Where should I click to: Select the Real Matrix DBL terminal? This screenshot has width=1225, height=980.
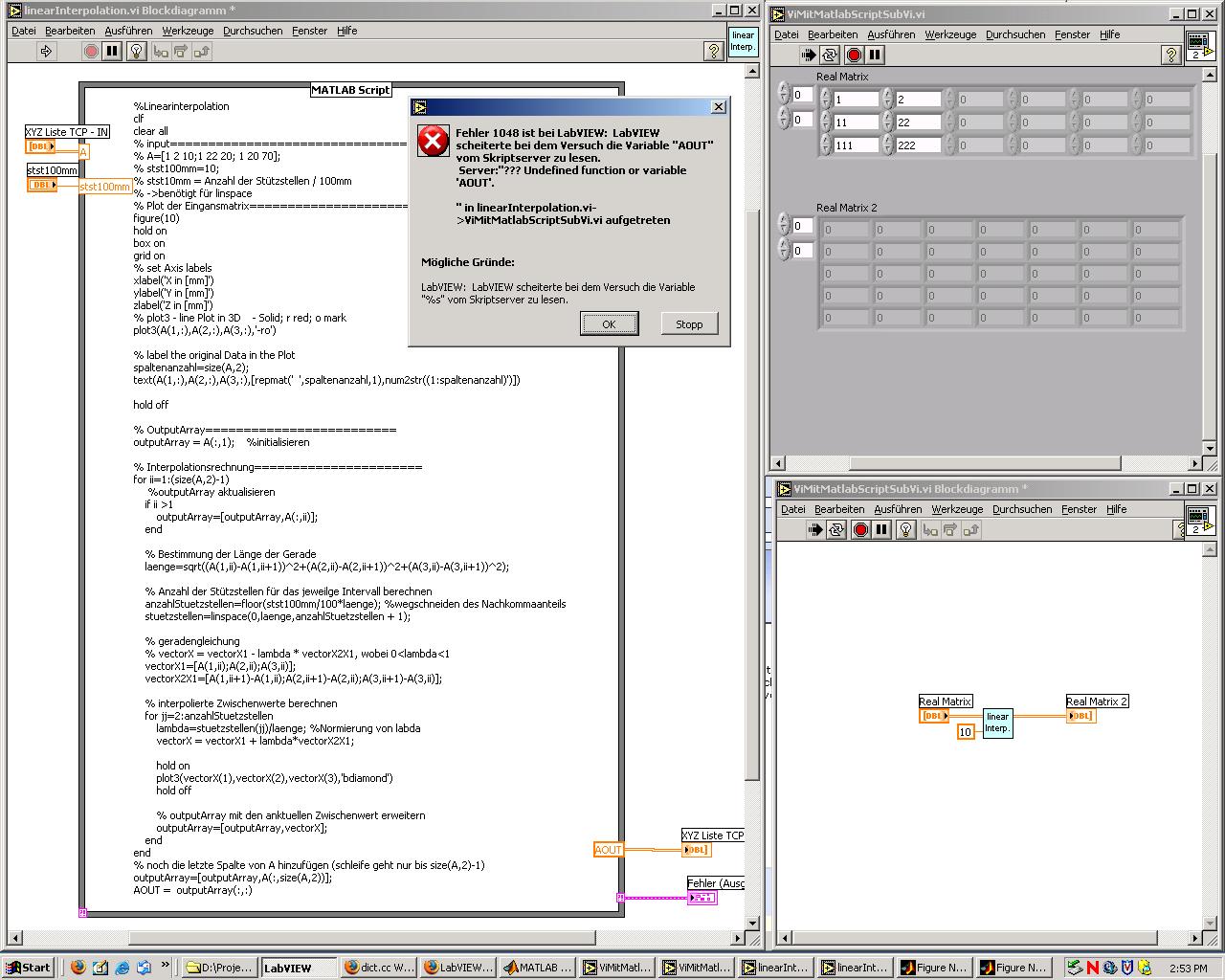pos(933,716)
